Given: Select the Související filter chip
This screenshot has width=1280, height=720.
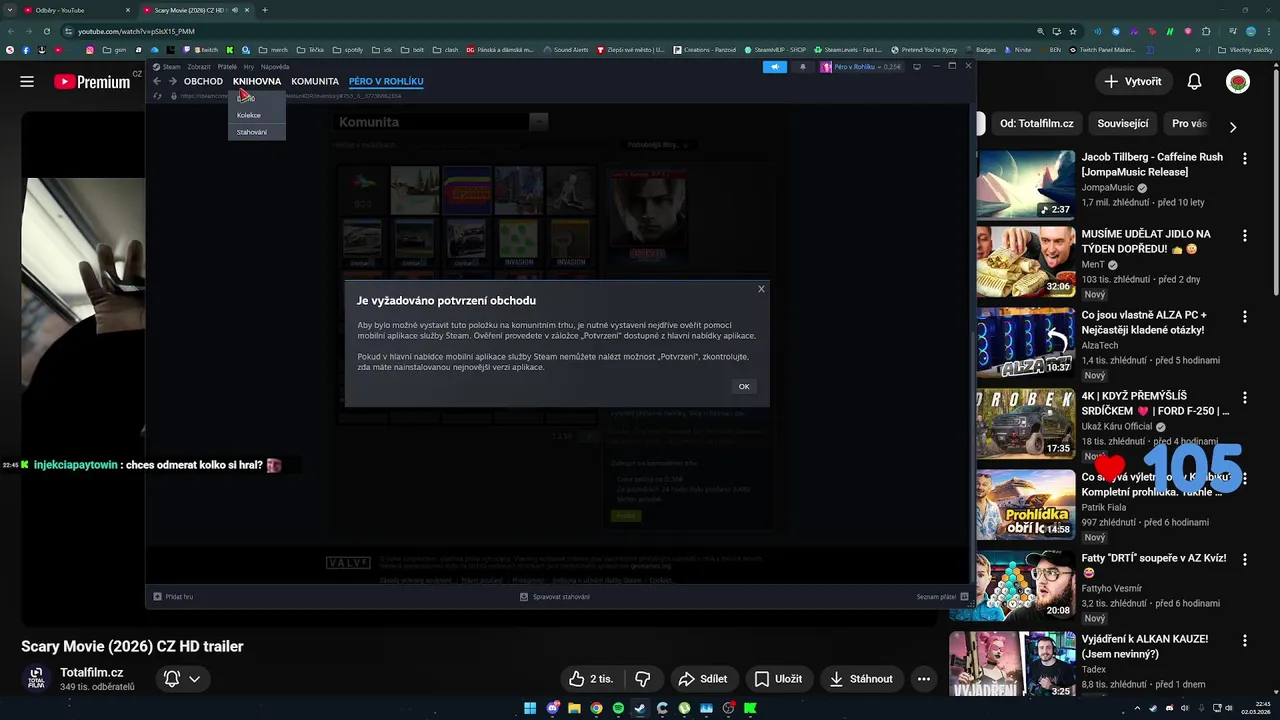Looking at the screenshot, I should [x=1123, y=124].
